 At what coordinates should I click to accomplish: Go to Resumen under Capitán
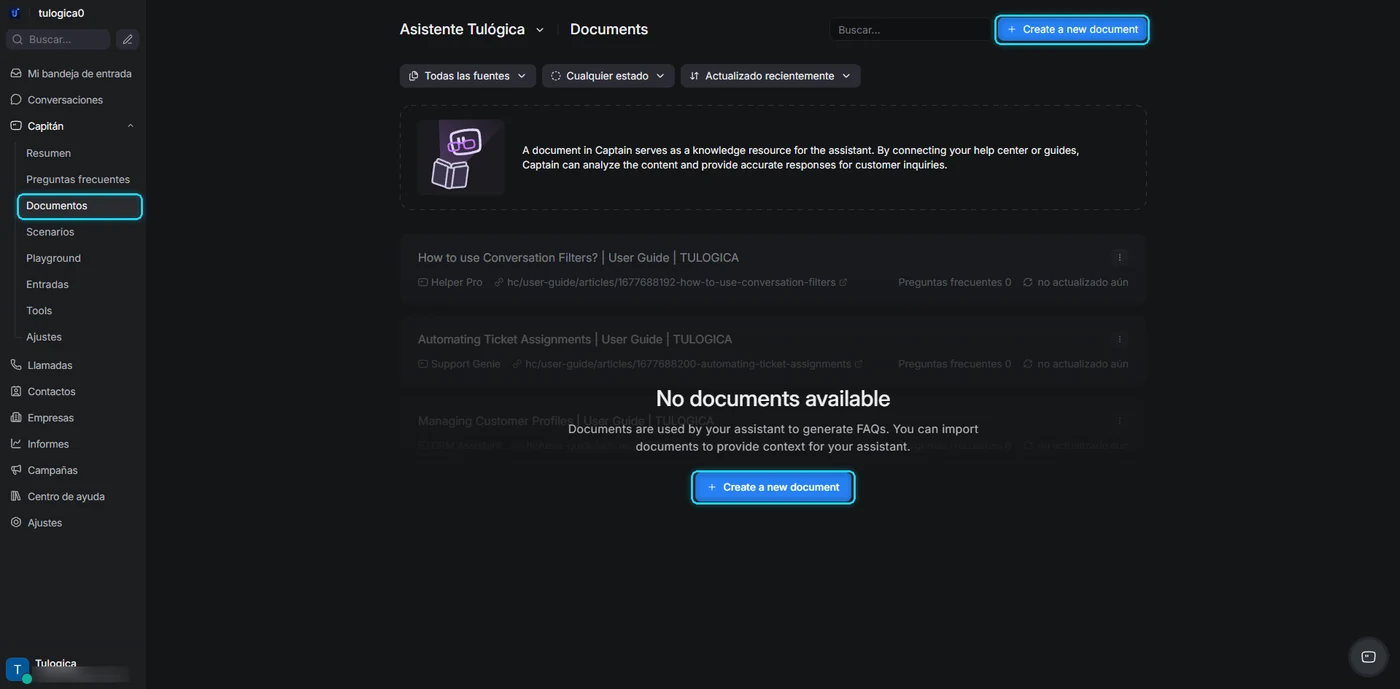(48, 153)
